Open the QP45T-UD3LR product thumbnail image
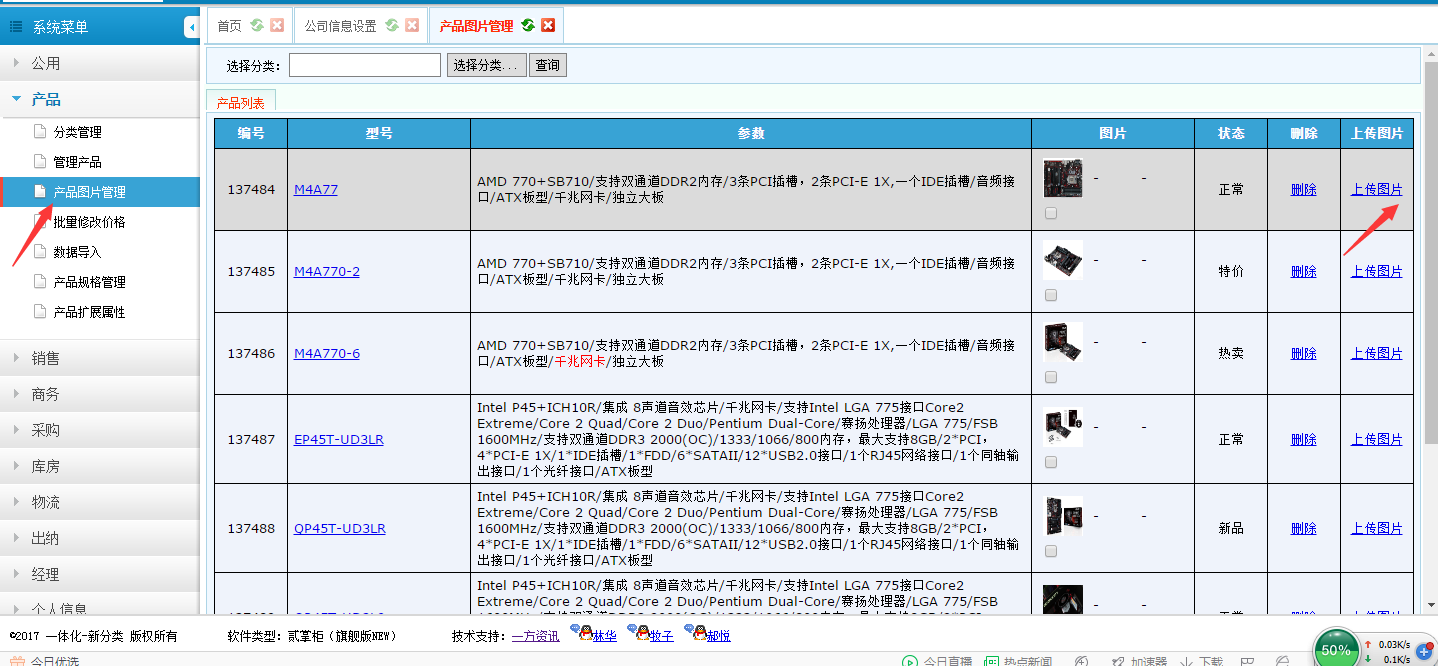The image size is (1438, 666). click(x=1062, y=516)
